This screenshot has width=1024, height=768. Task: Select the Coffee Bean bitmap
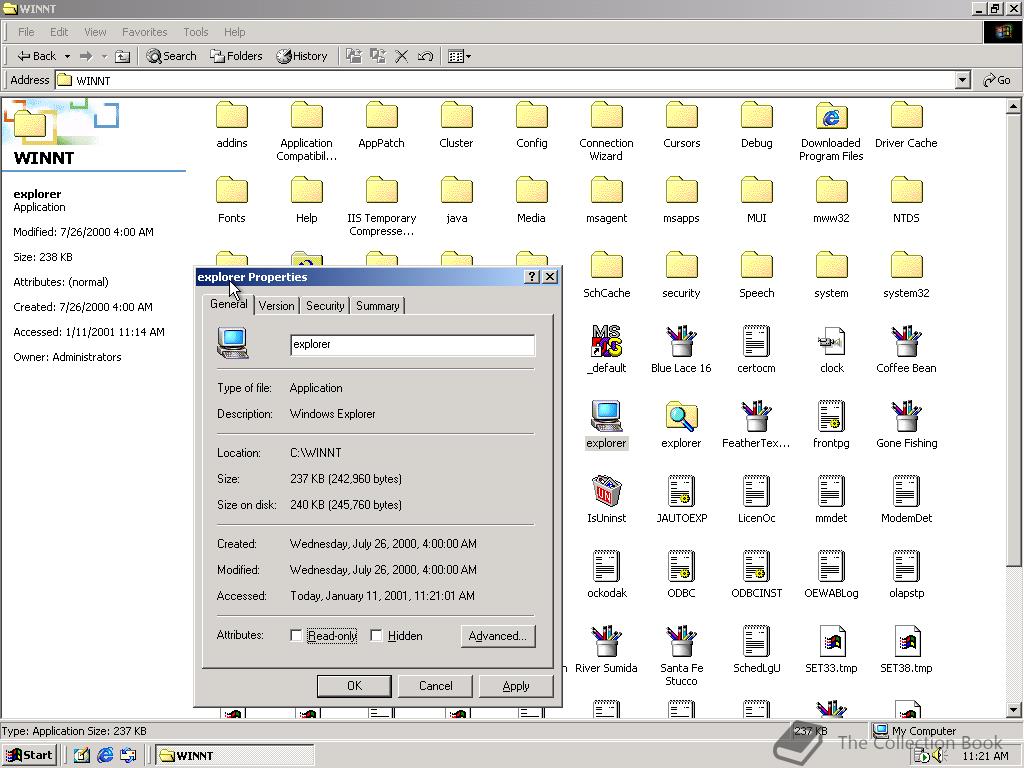pyautogui.click(x=906, y=349)
